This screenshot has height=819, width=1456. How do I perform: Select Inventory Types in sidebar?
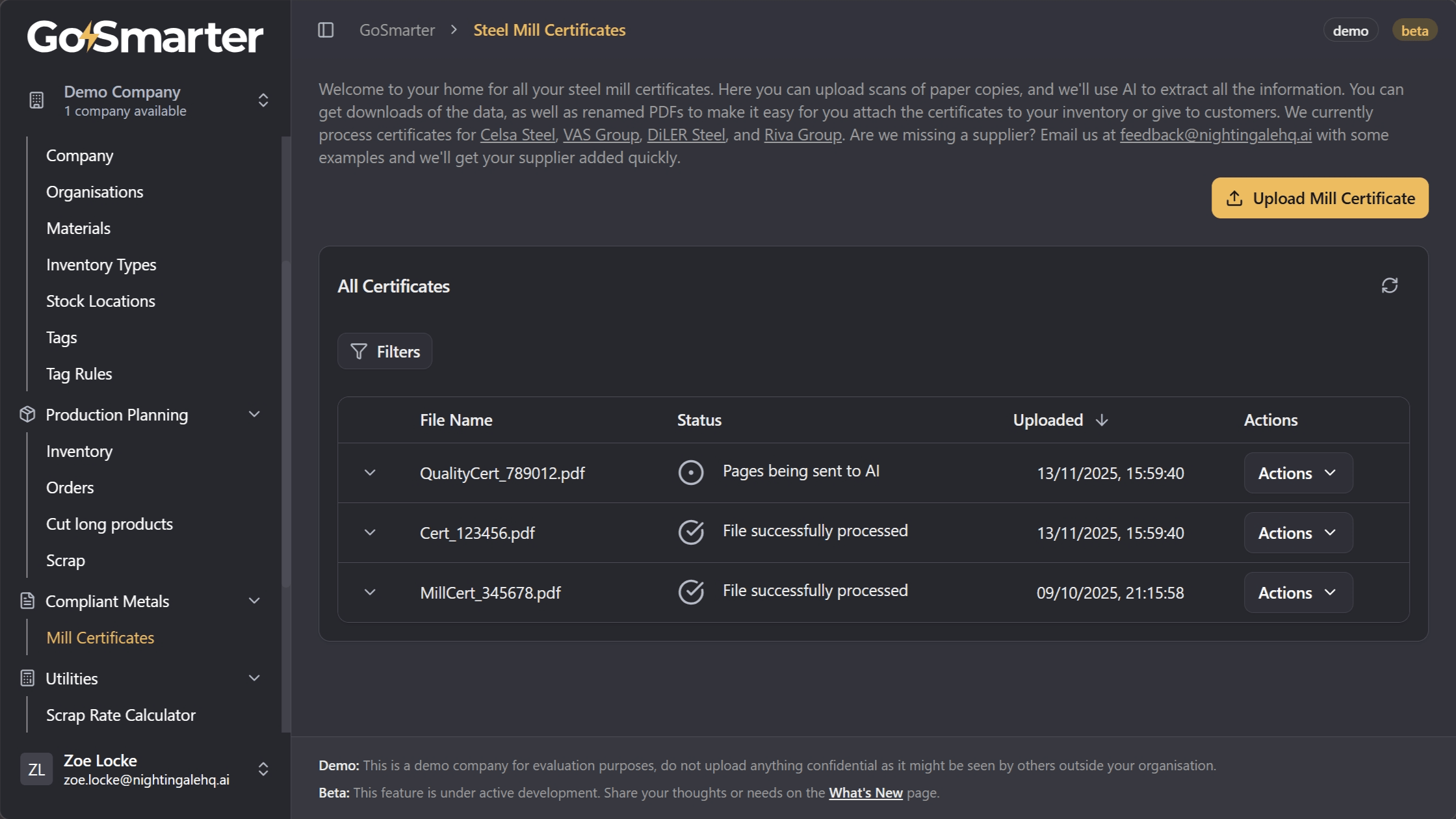[x=101, y=265]
